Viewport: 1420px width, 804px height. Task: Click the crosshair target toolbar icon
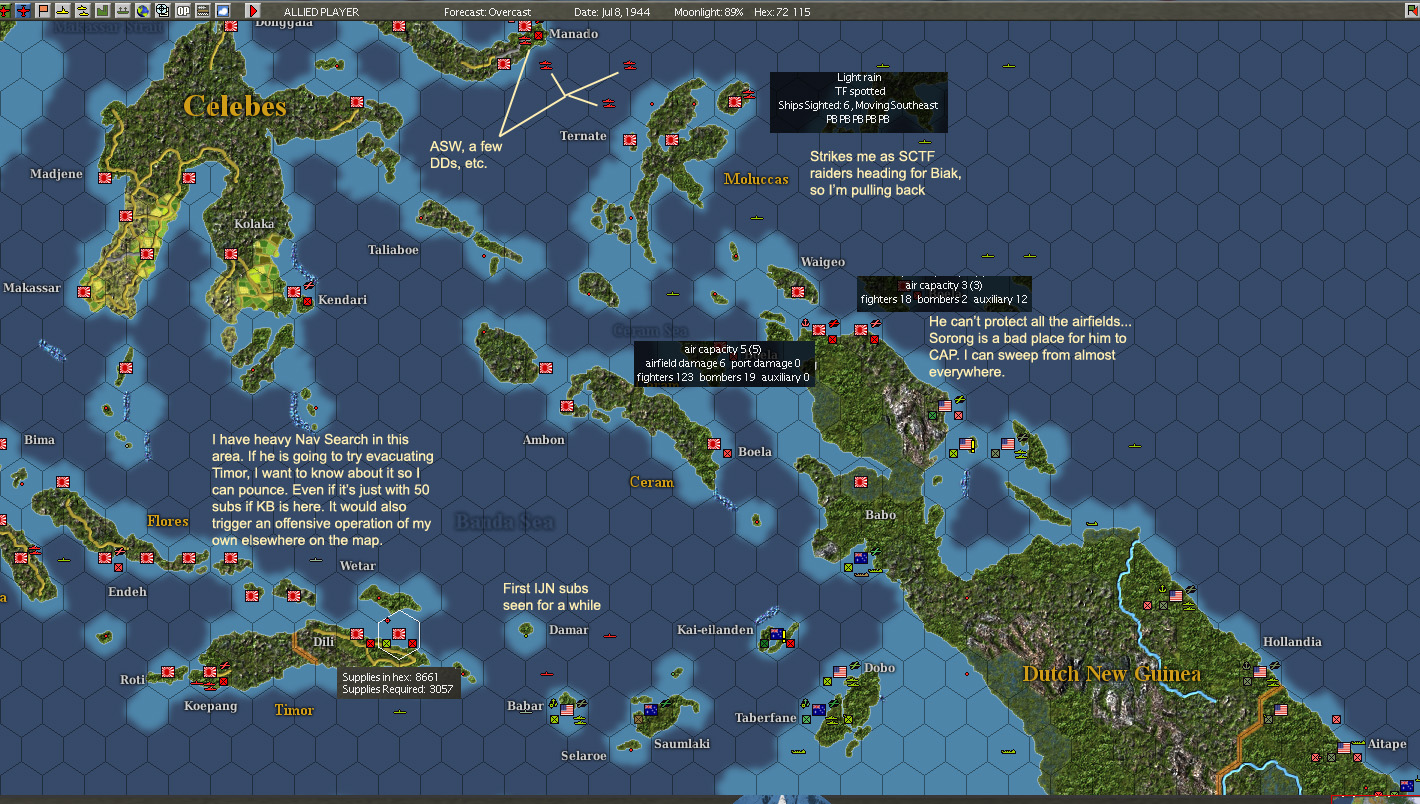click(x=162, y=11)
